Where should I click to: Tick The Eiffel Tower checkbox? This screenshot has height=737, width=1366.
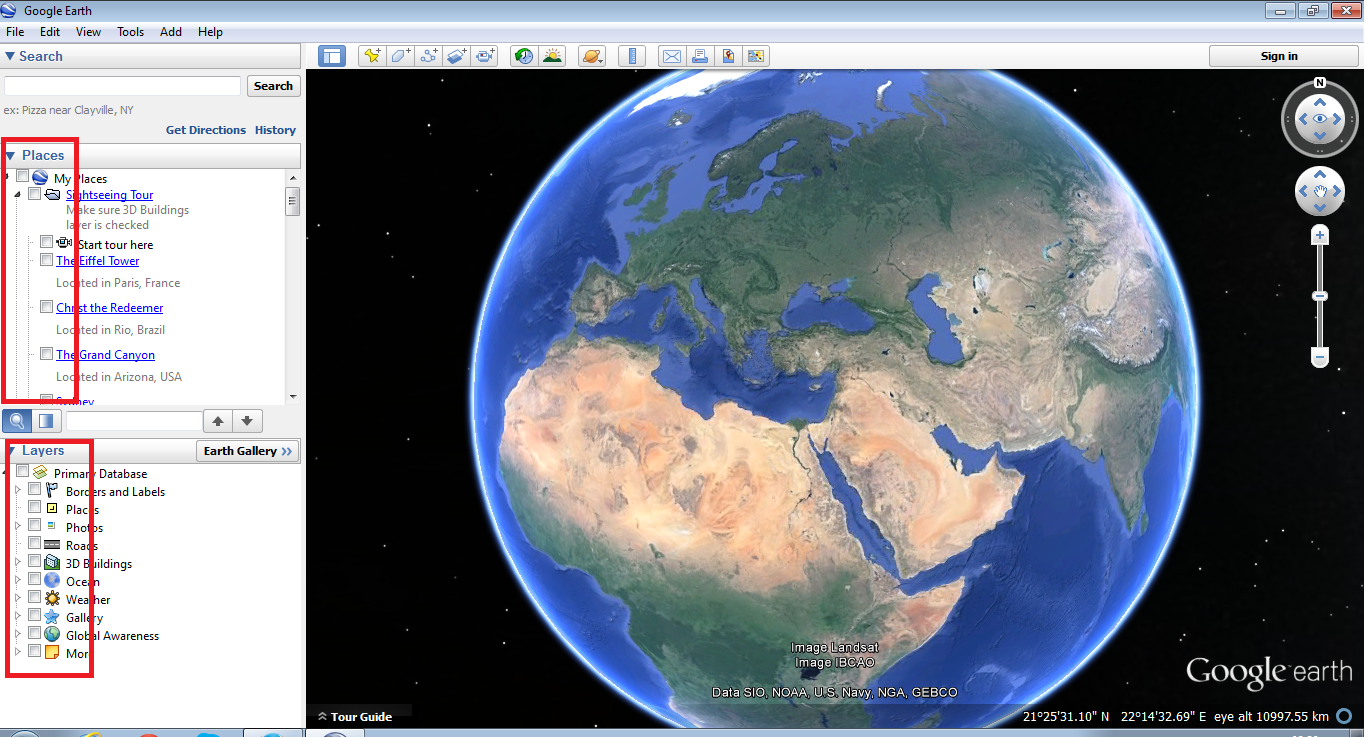[46, 260]
